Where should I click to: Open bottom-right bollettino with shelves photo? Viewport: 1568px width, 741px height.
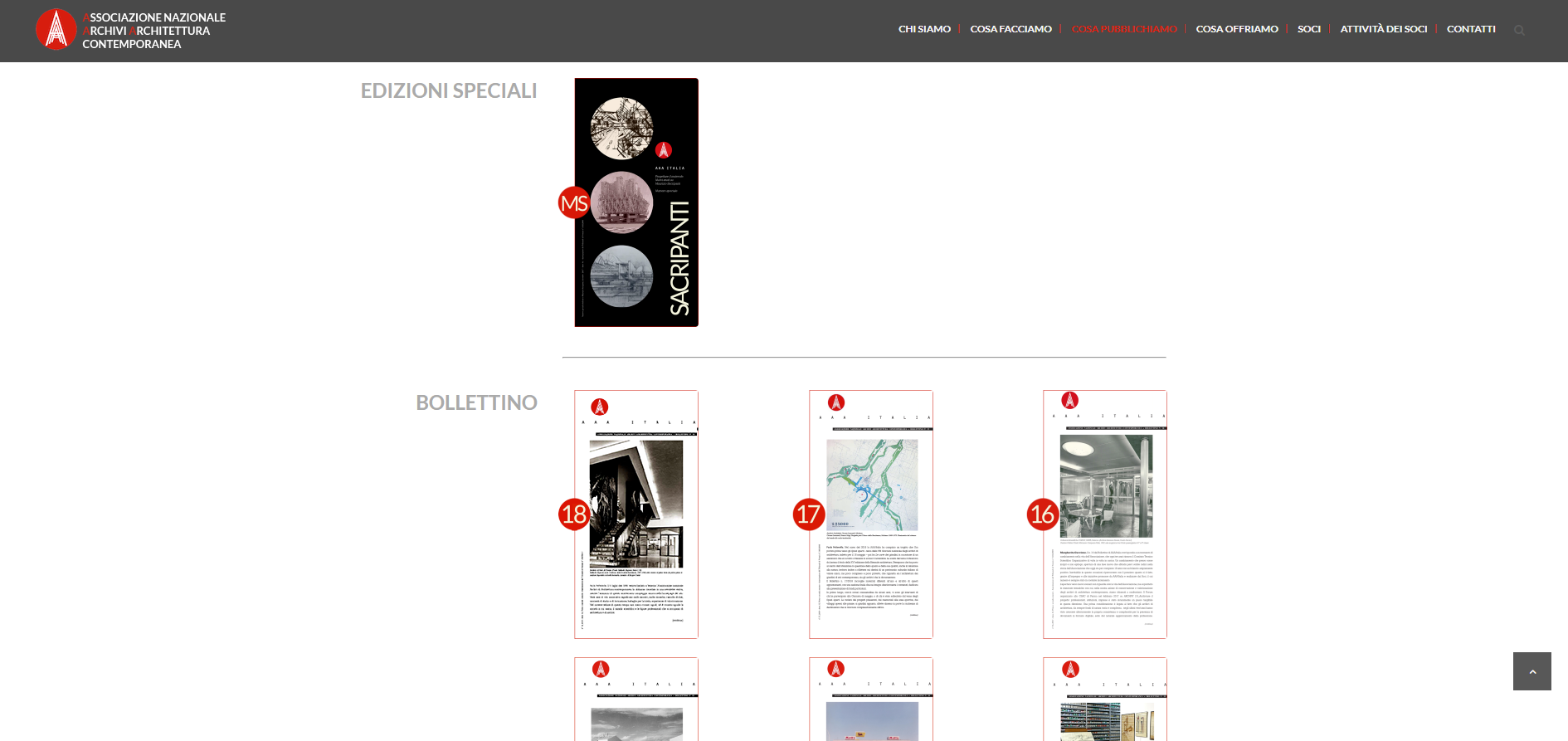tap(1105, 700)
